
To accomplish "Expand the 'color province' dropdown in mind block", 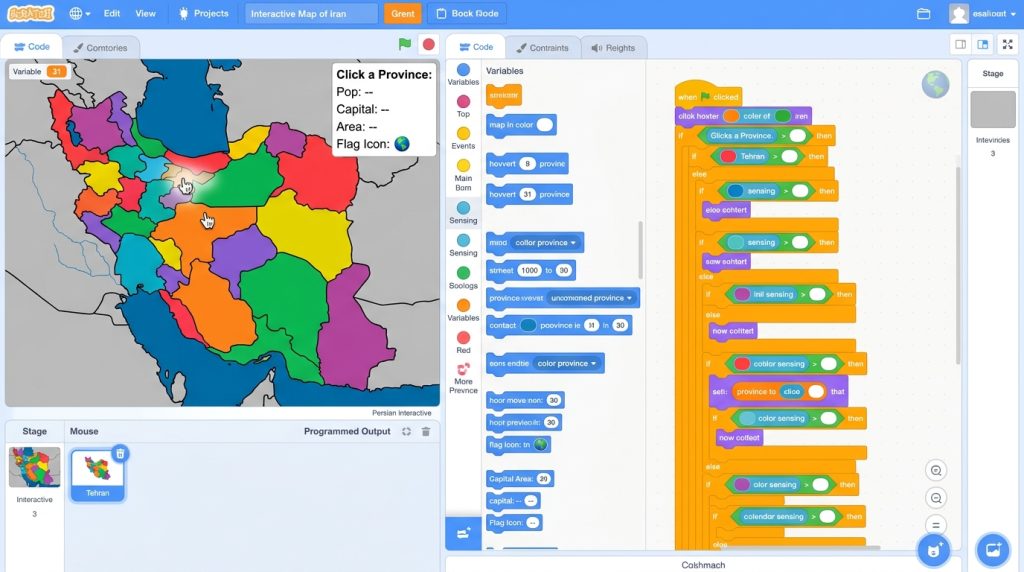I will point(546,243).
